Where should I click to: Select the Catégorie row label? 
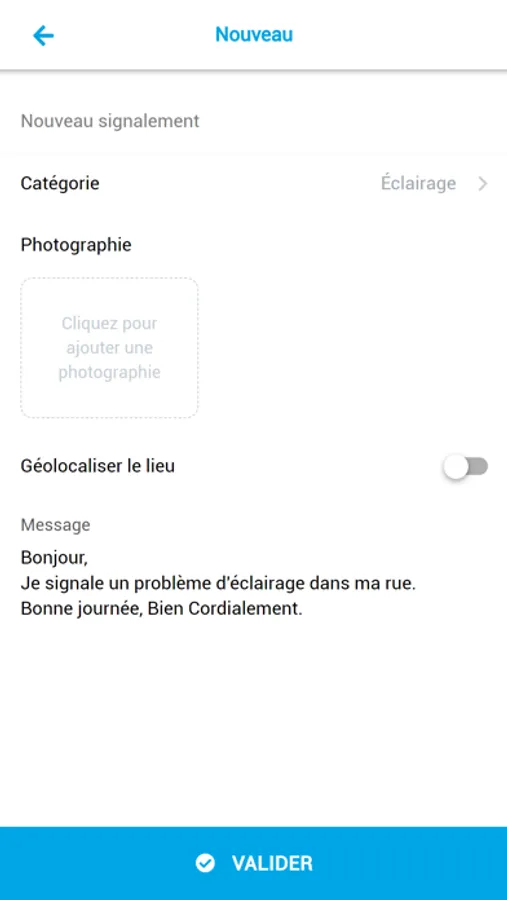tap(60, 184)
